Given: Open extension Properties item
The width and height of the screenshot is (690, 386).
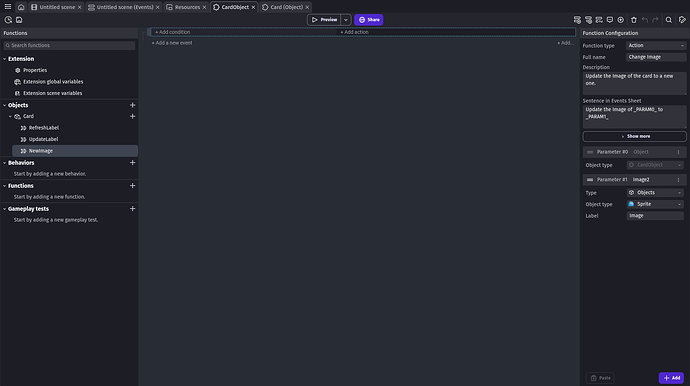Looking at the screenshot, I should [35, 70].
